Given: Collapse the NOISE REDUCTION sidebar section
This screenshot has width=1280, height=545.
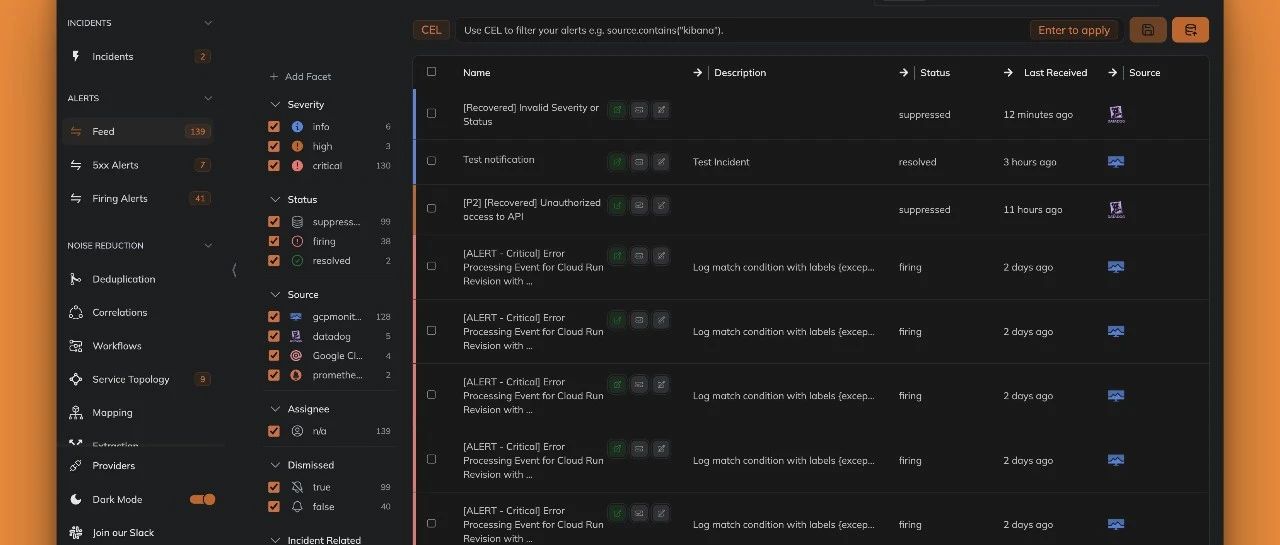Looking at the screenshot, I should [208, 246].
